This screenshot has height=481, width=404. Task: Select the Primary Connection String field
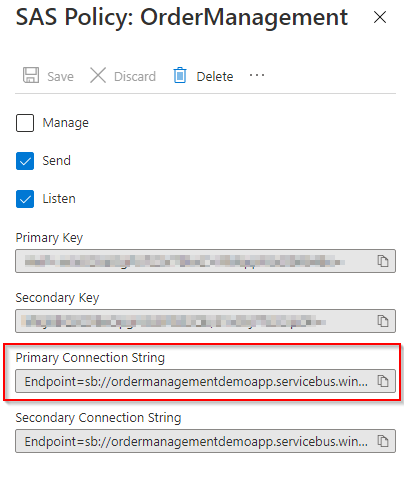coord(205,381)
